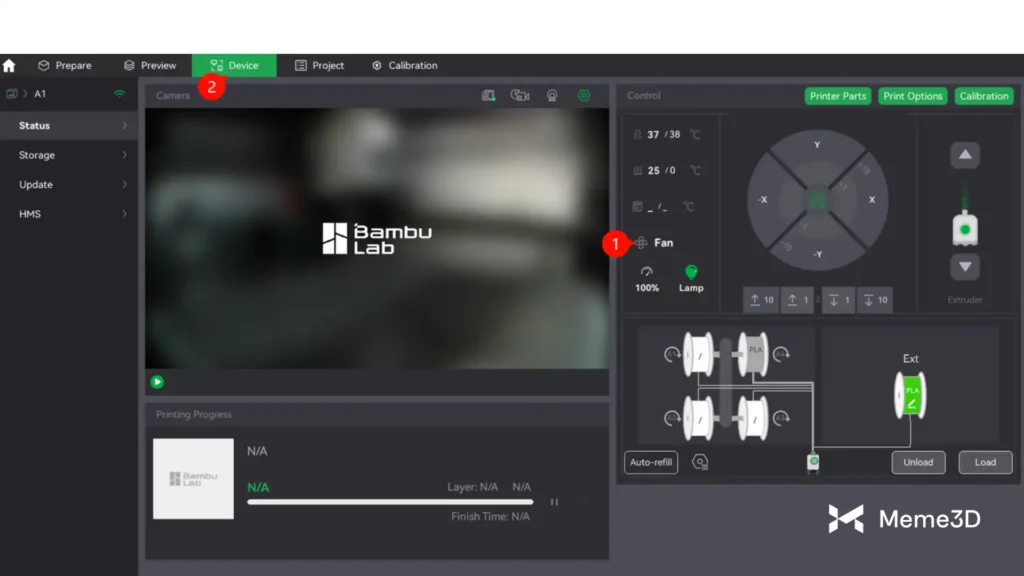This screenshot has height=576, width=1024.
Task: Start the camera live view playback
Action: click(x=157, y=382)
